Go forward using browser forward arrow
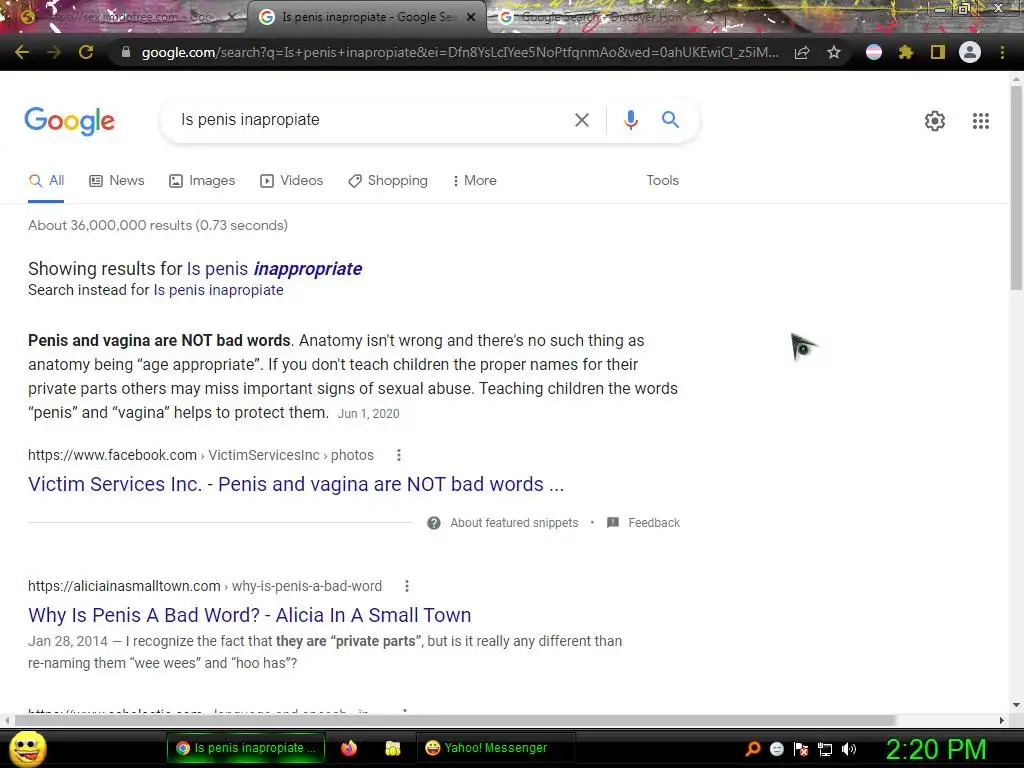This screenshot has height=768, width=1024. (54, 52)
